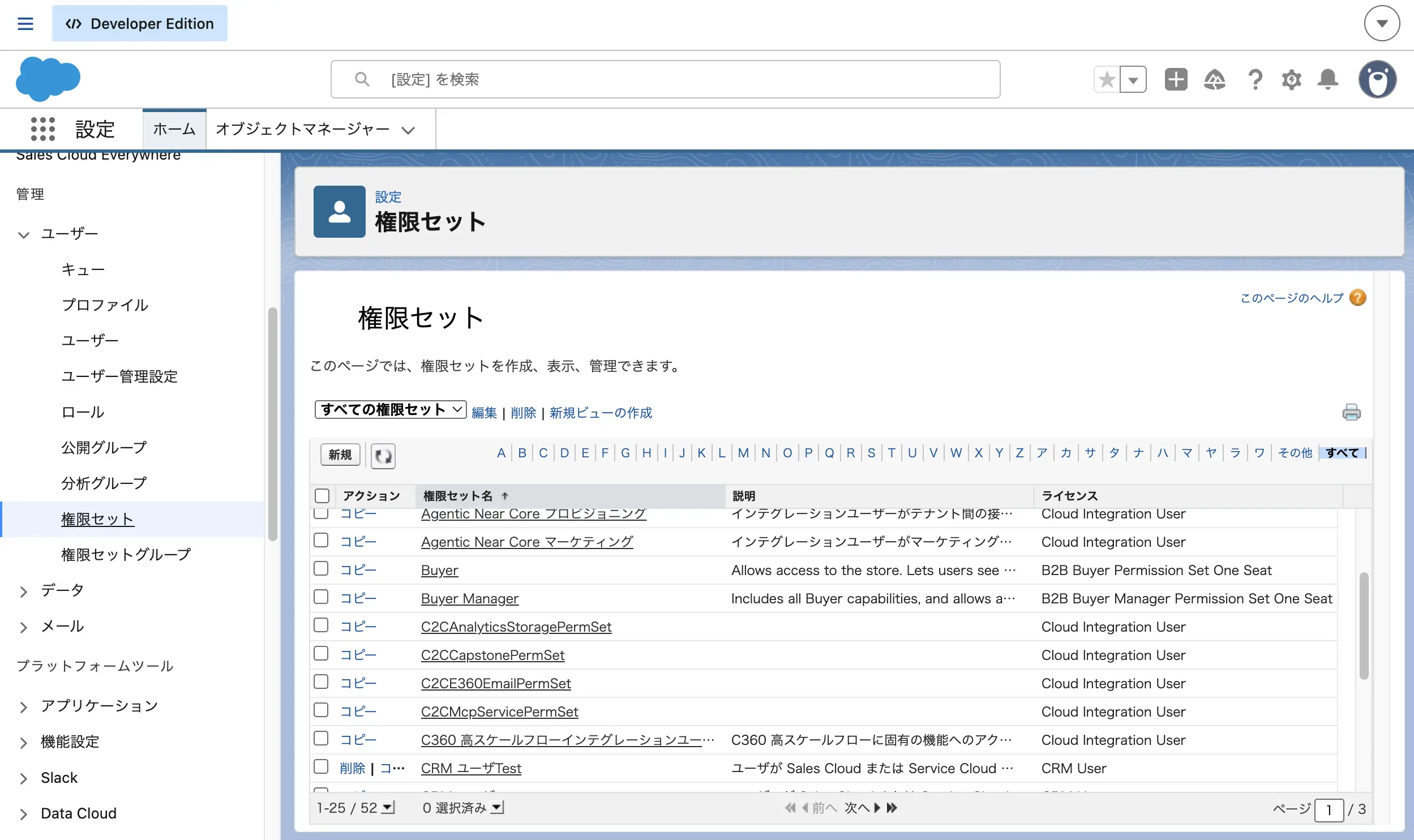Expand the データ section in sidebar

pos(23,592)
